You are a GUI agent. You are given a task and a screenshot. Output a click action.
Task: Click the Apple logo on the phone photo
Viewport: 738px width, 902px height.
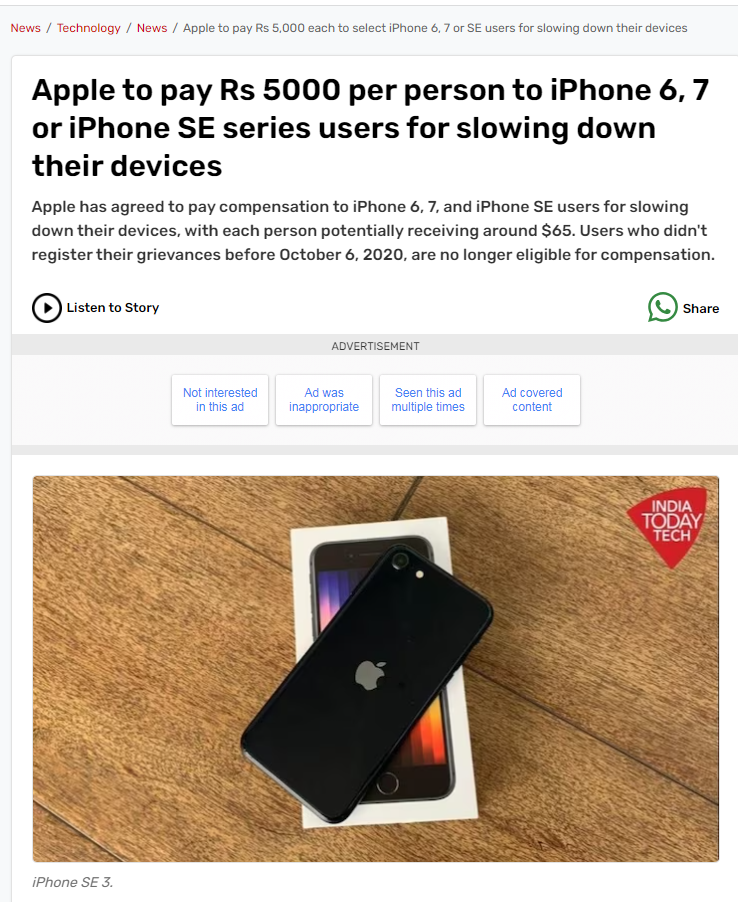(x=370, y=675)
